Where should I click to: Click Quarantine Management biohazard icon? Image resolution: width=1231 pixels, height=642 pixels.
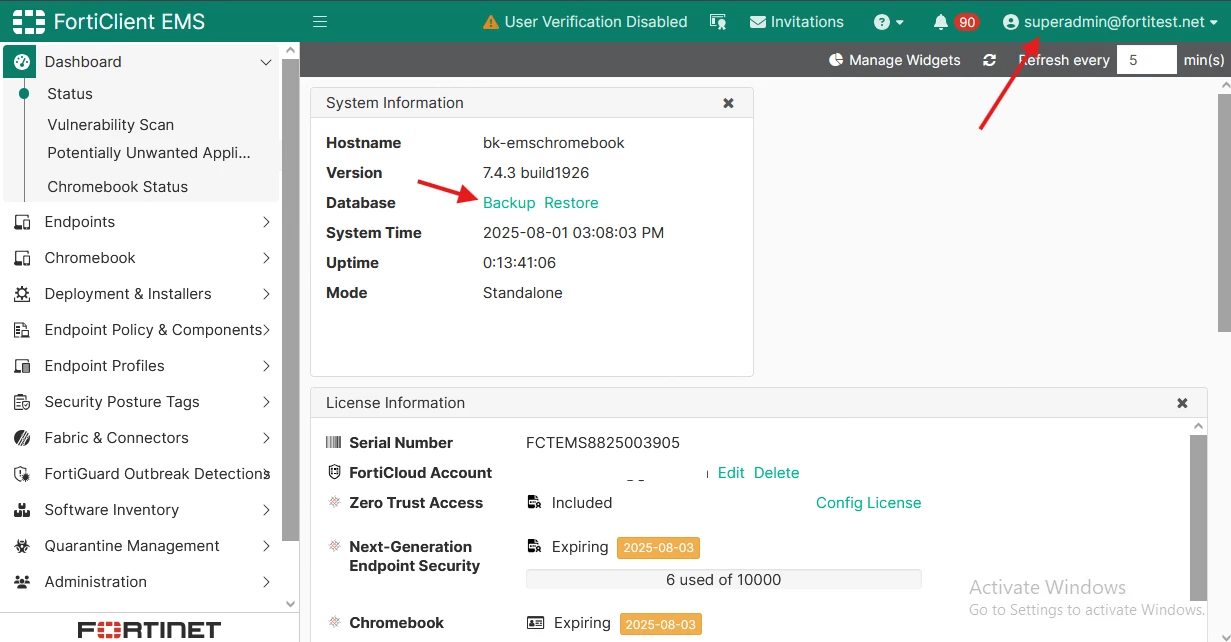point(22,547)
